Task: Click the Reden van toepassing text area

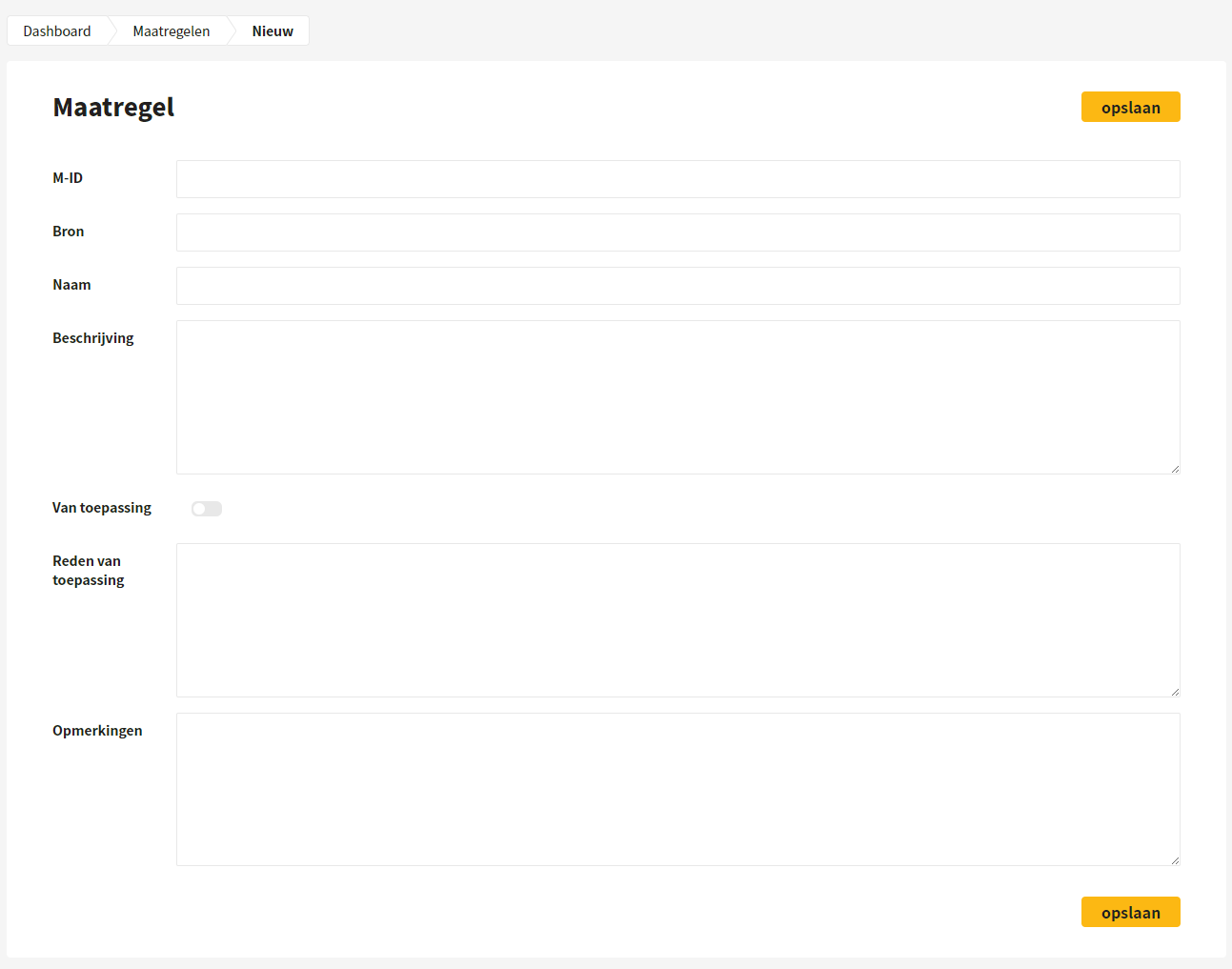Action: pos(678,620)
